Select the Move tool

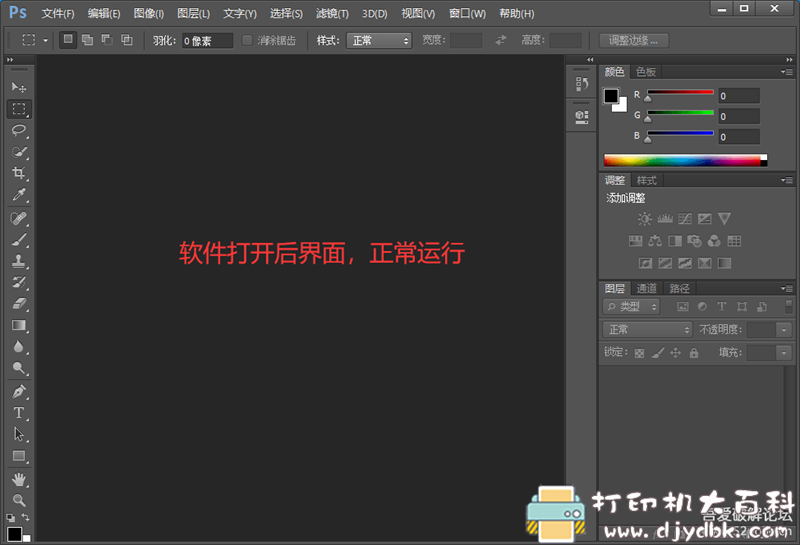19,87
